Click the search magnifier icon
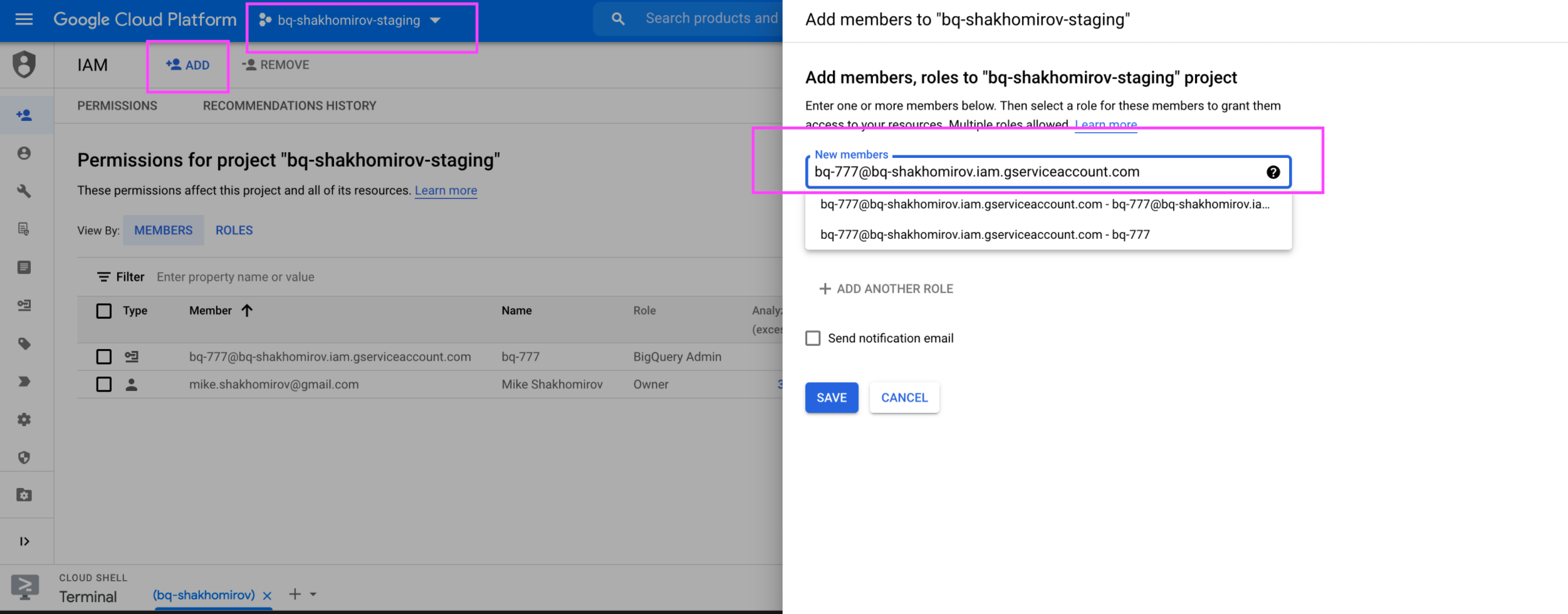 pos(618,19)
